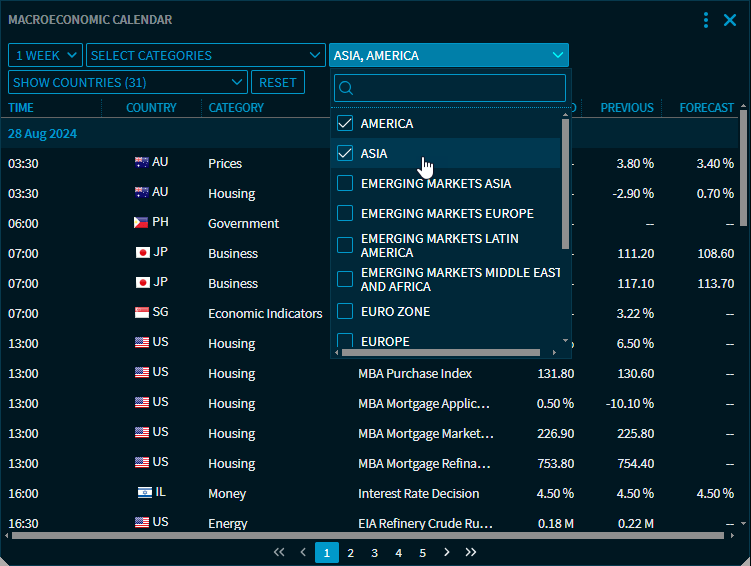Go to the first page of results
This screenshot has height=566, width=751.
279,552
